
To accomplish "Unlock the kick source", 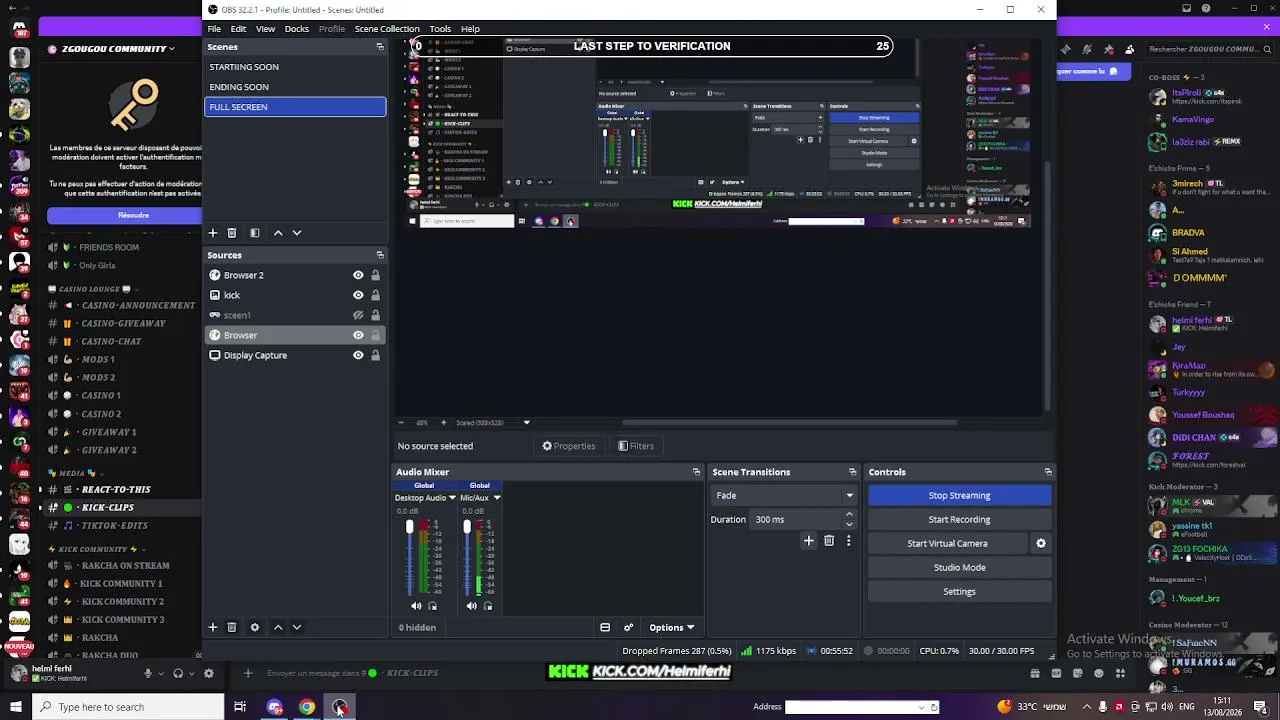I will 376,295.
